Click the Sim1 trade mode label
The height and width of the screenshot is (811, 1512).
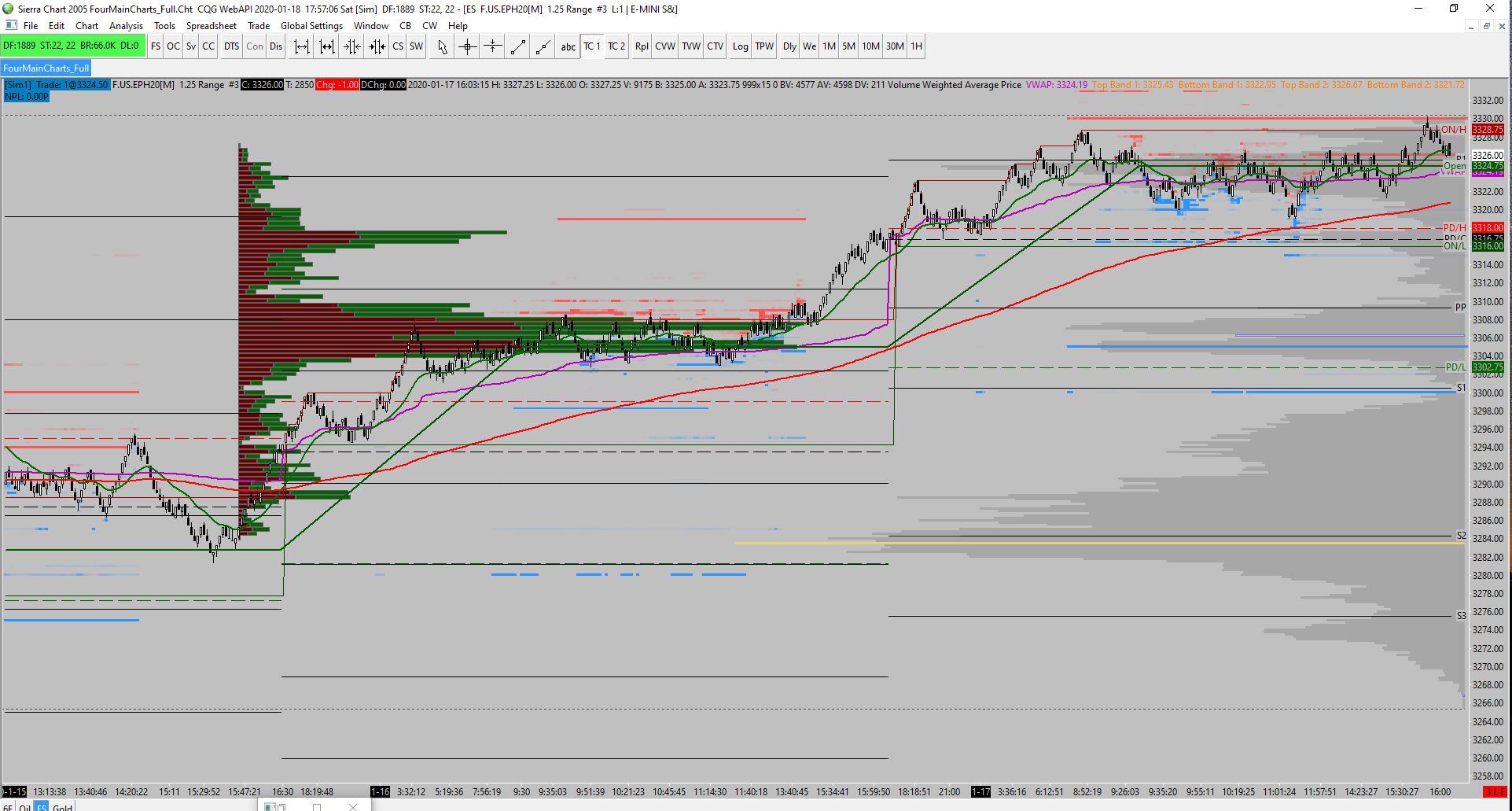(x=18, y=85)
